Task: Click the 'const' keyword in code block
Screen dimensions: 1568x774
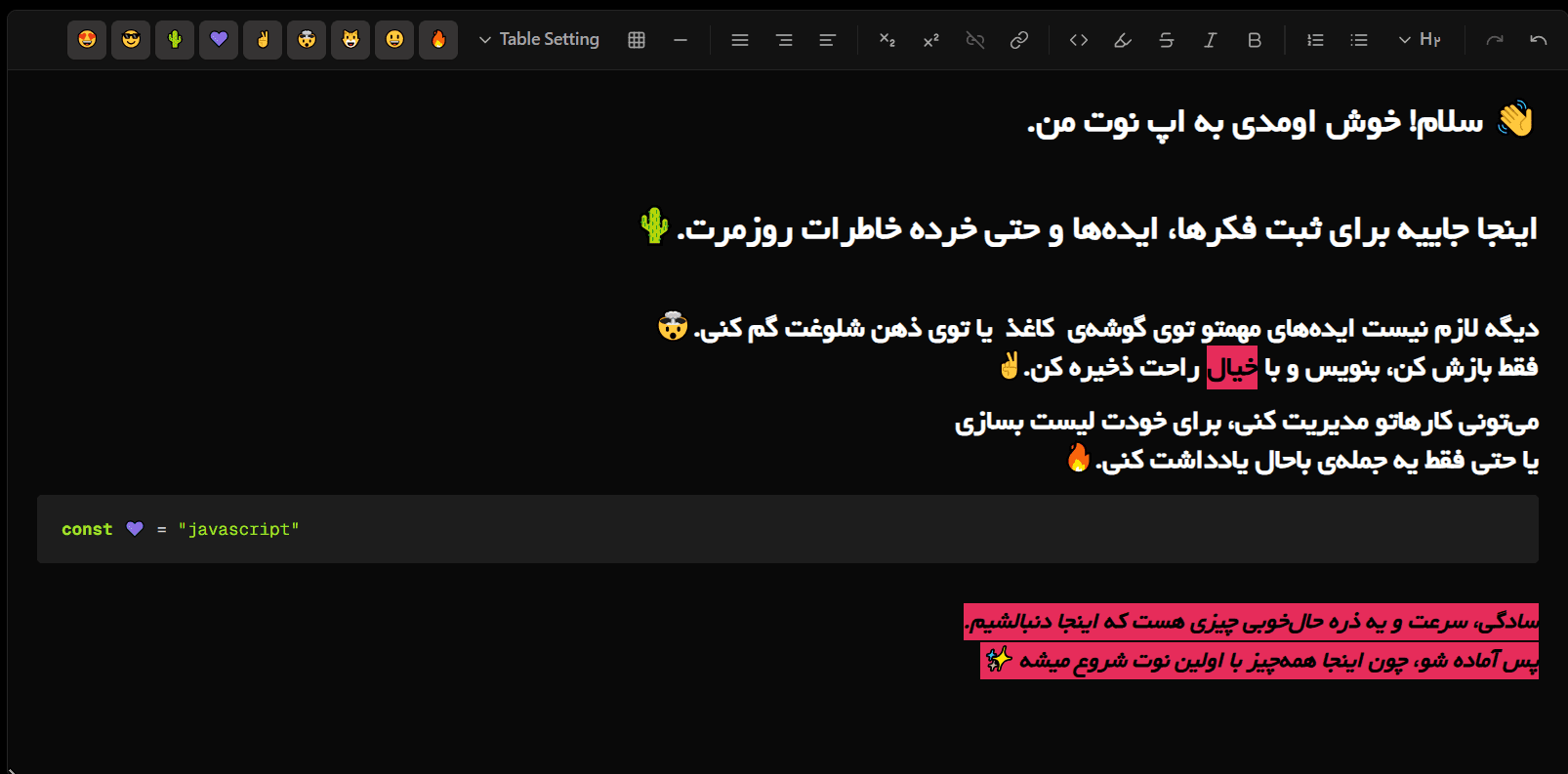Action: pyautogui.click(x=87, y=529)
